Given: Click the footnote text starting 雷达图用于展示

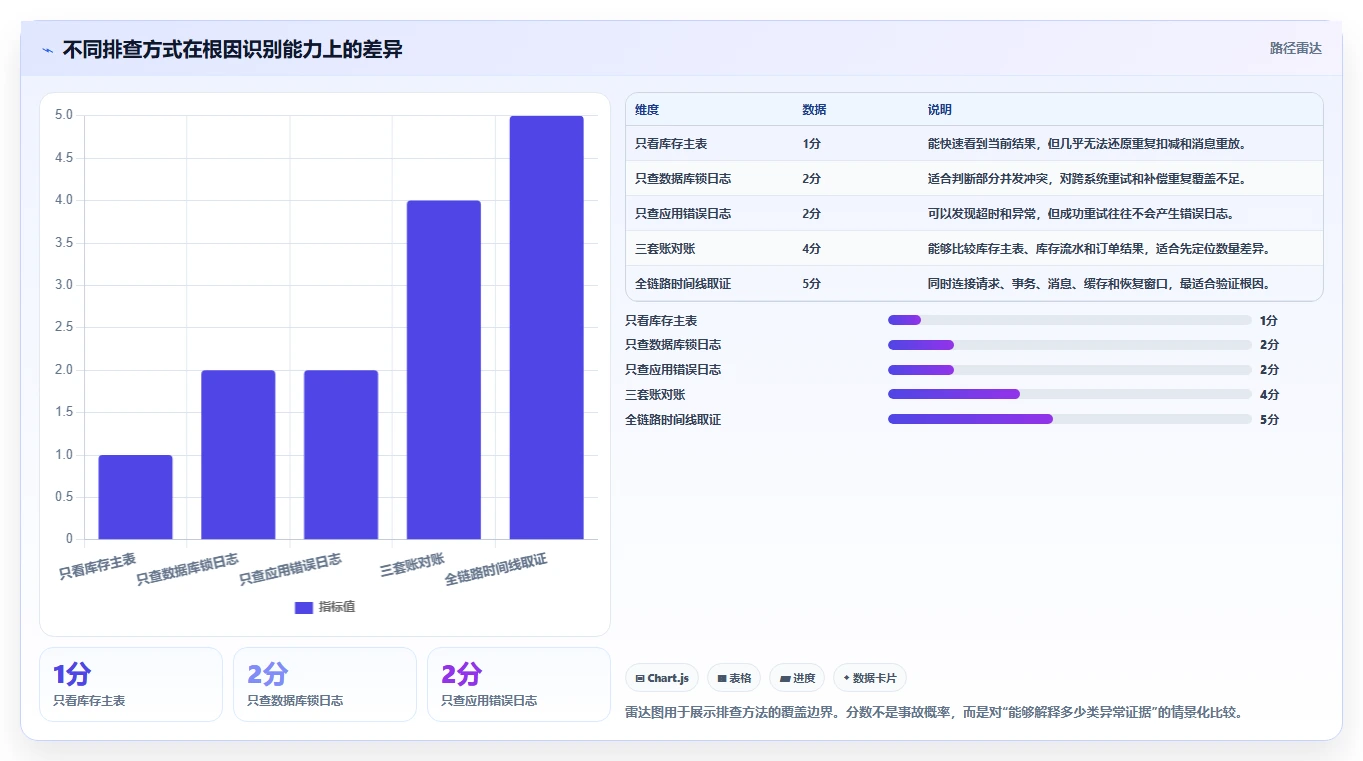Looking at the screenshot, I should (x=934, y=713).
